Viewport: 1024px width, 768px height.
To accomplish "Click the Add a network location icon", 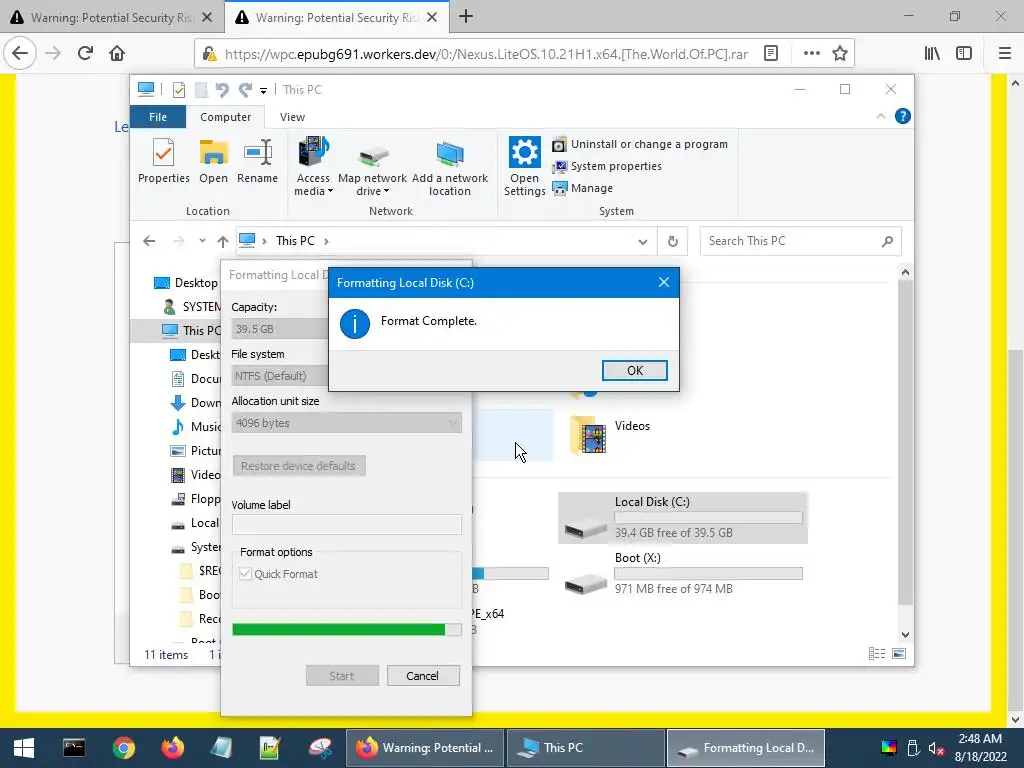I will click(449, 167).
